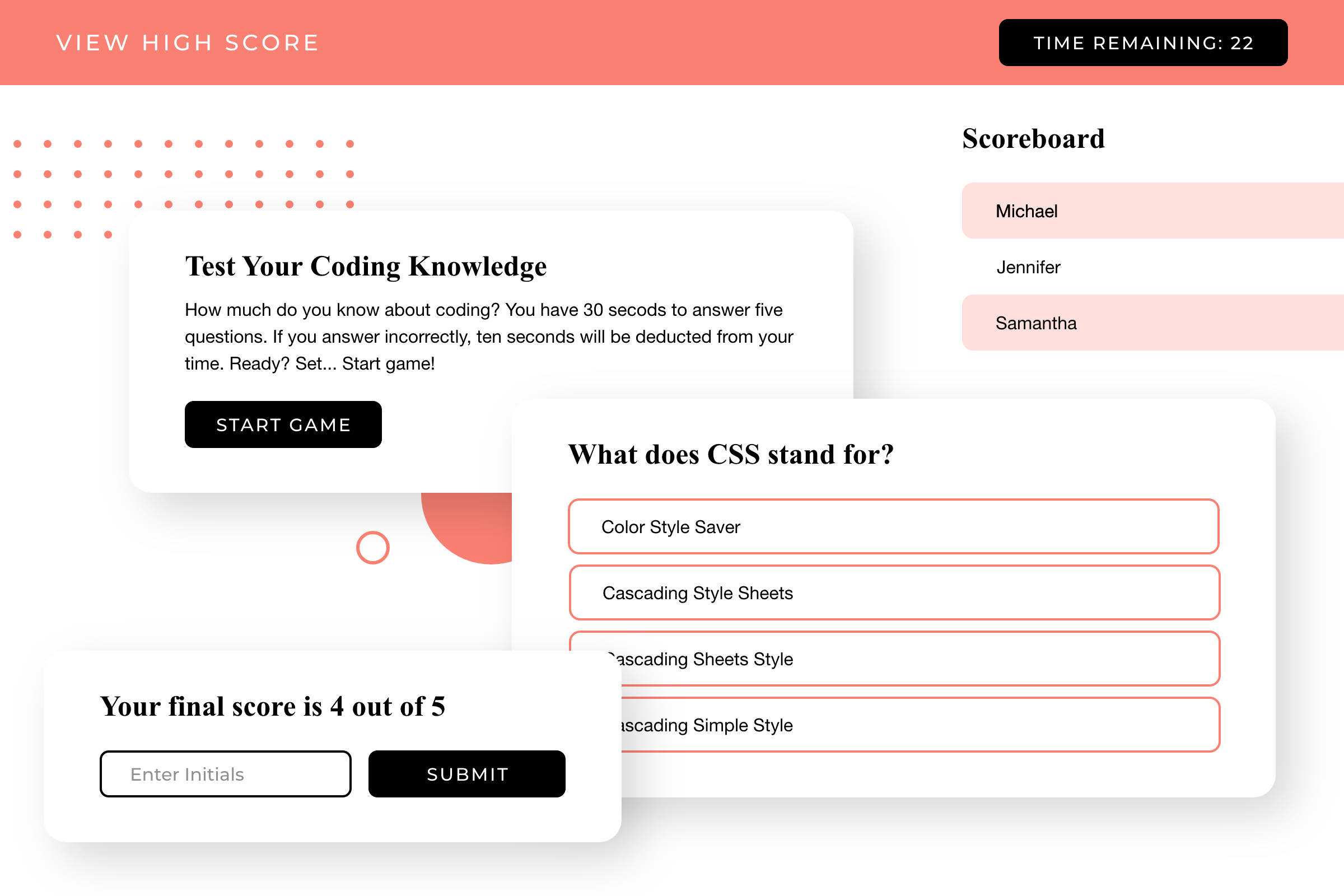Click the TIME REMAINING indicator
Image resolution: width=1344 pixels, height=896 pixels.
pos(1143,42)
